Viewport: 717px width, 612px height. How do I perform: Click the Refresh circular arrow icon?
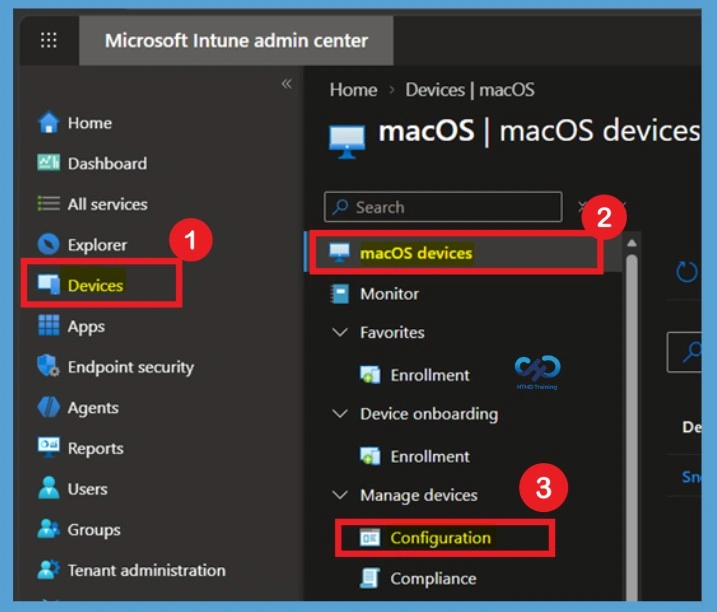point(686,272)
